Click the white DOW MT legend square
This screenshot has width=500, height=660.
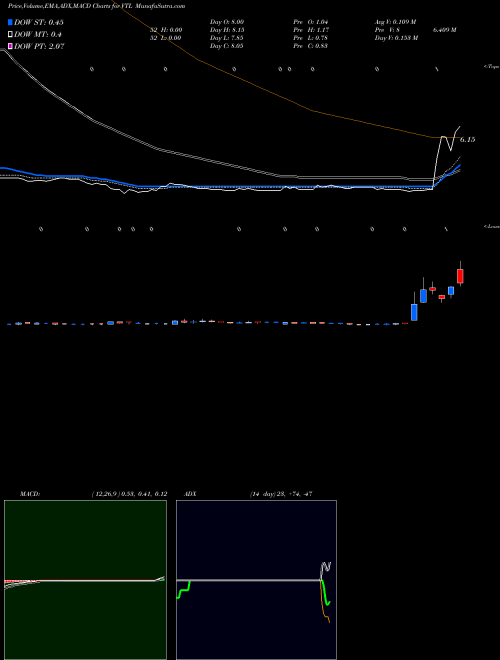[x=10, y=34]
